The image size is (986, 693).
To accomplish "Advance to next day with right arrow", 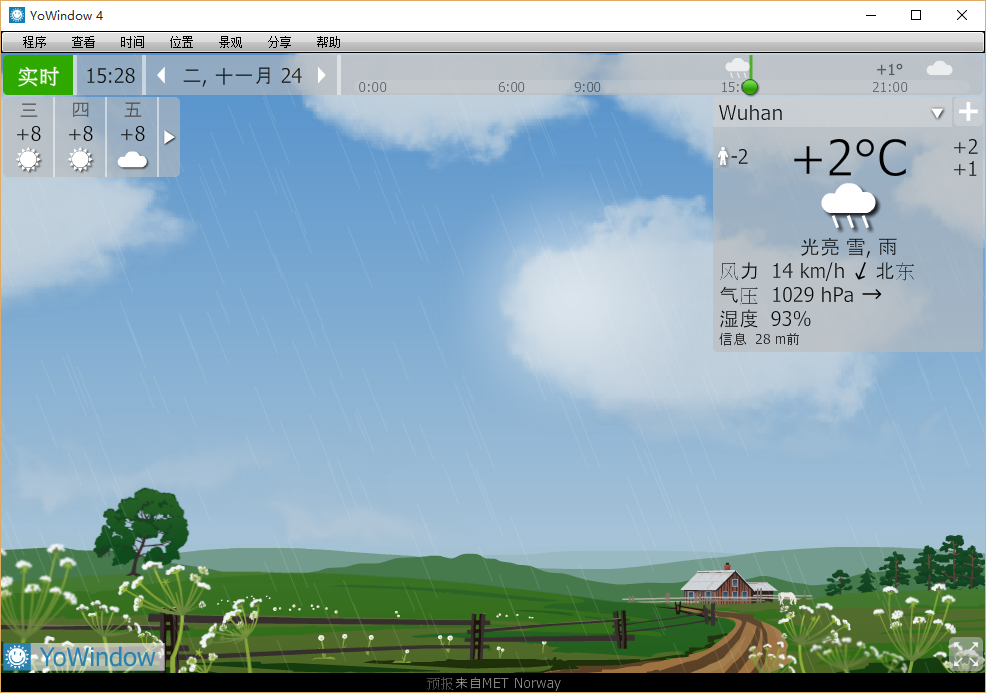I will 321,76.
